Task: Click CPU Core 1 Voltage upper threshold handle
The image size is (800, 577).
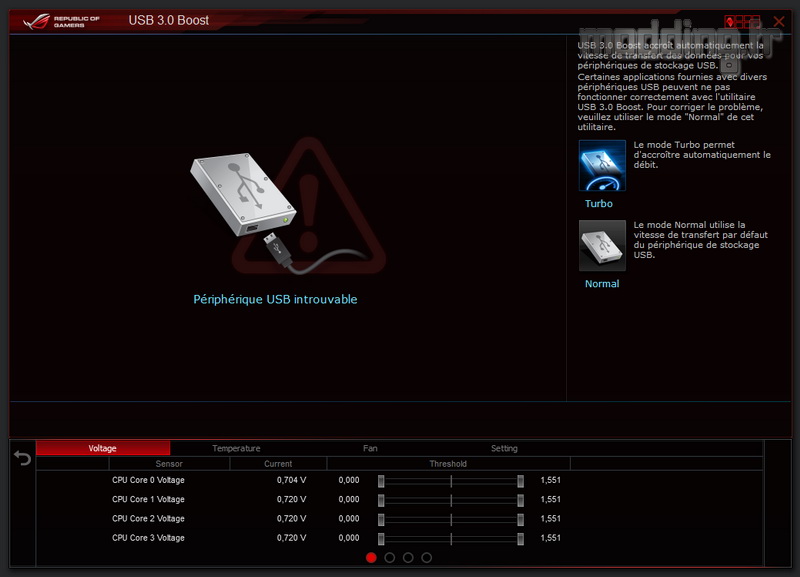Action: tap(520, 500)
